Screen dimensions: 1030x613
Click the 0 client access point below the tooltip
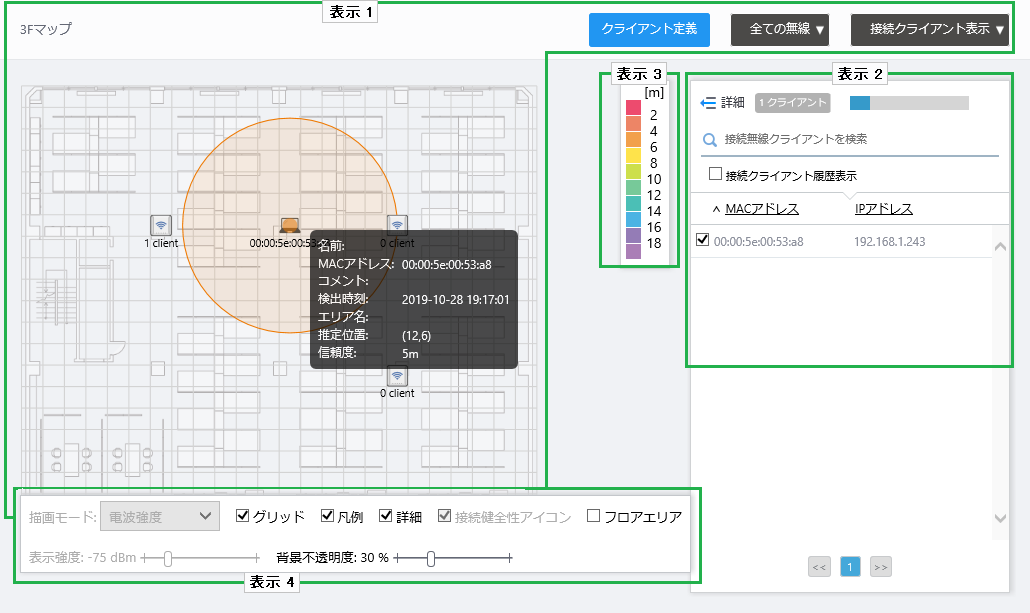tap(397, 376)
